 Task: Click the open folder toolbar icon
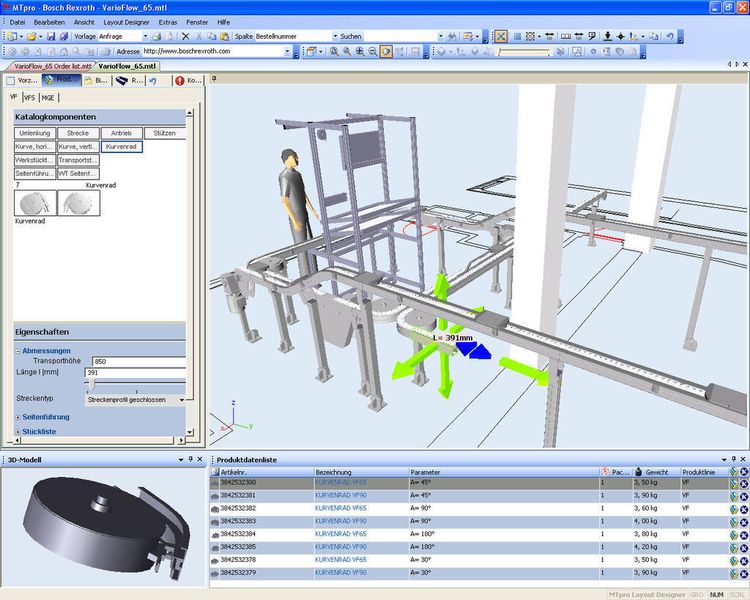31,36
